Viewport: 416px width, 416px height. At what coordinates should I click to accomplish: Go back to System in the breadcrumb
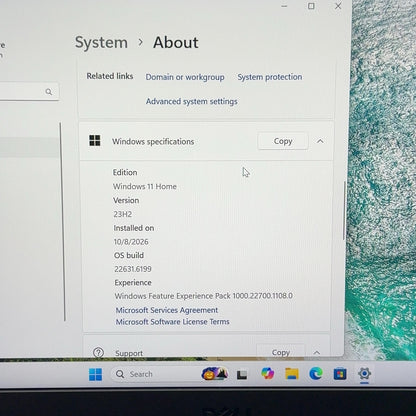tap(101, 43)
